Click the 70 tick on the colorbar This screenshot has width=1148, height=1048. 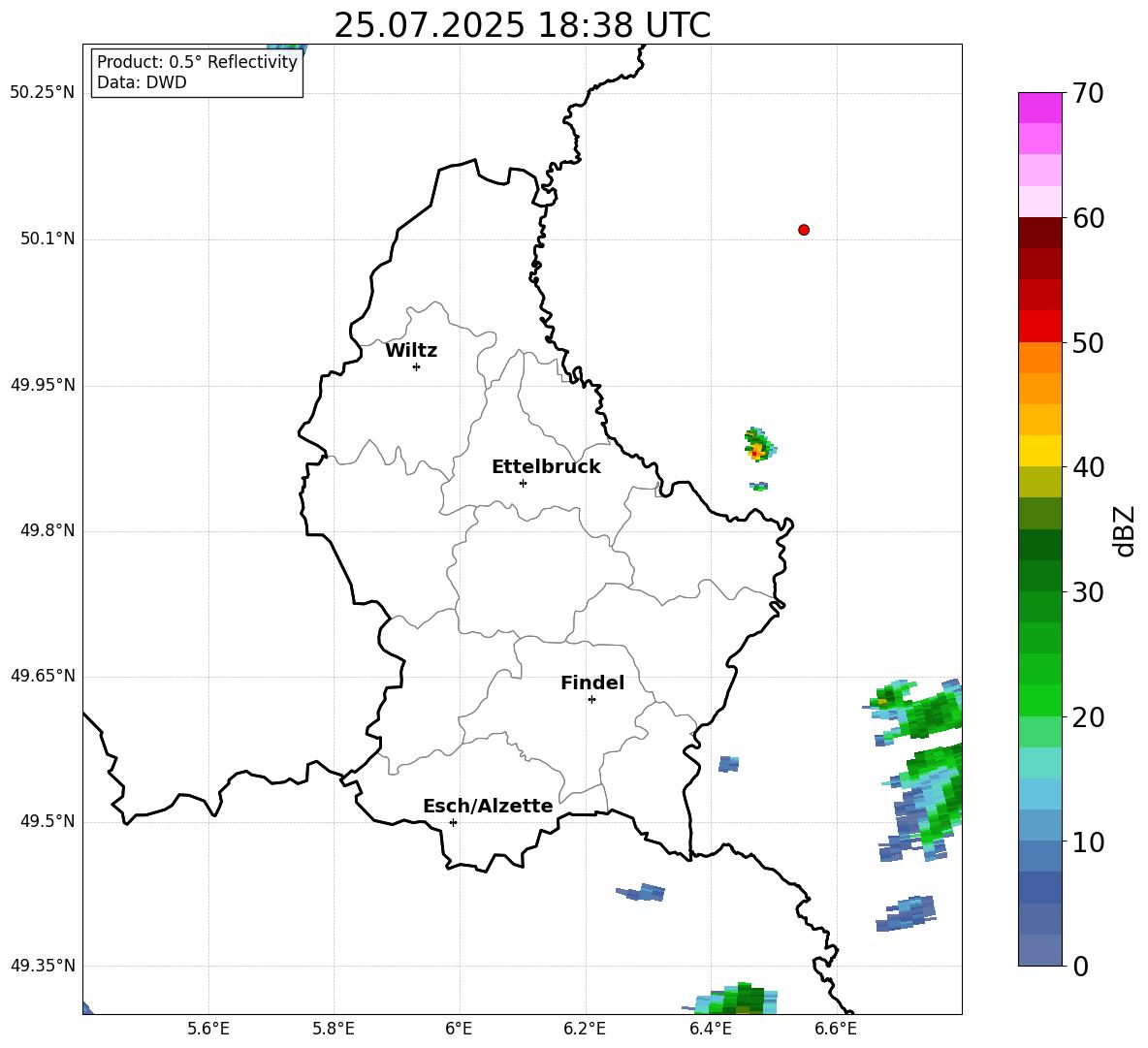coord(1087,93)
